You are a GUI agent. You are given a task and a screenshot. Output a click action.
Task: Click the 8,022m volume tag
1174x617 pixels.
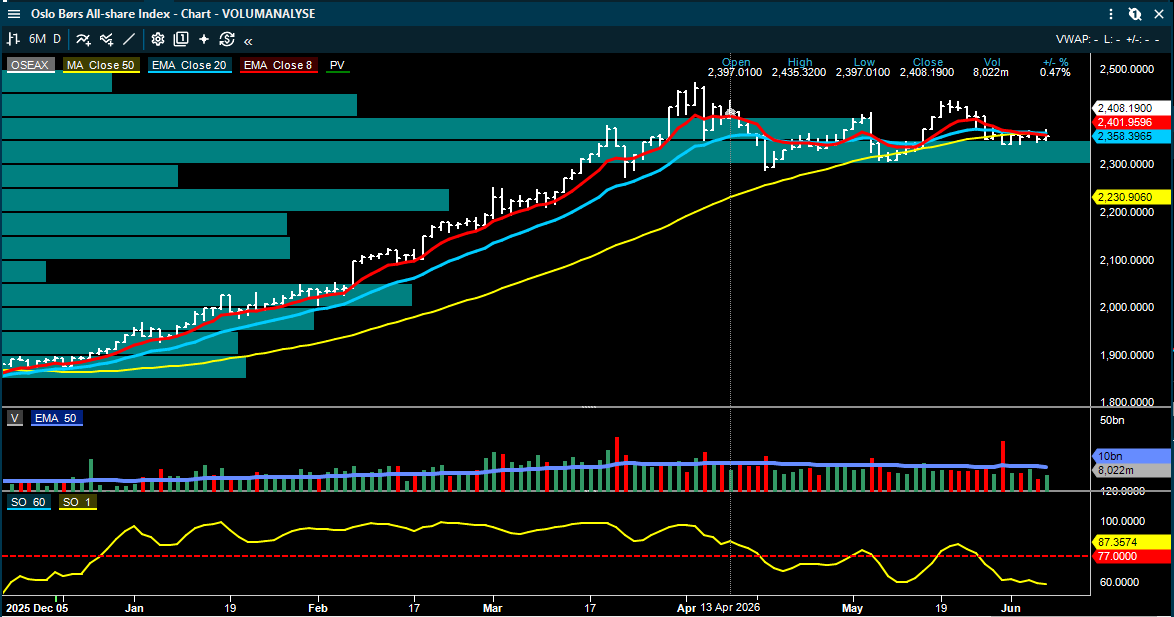(x=1132, y=470)
